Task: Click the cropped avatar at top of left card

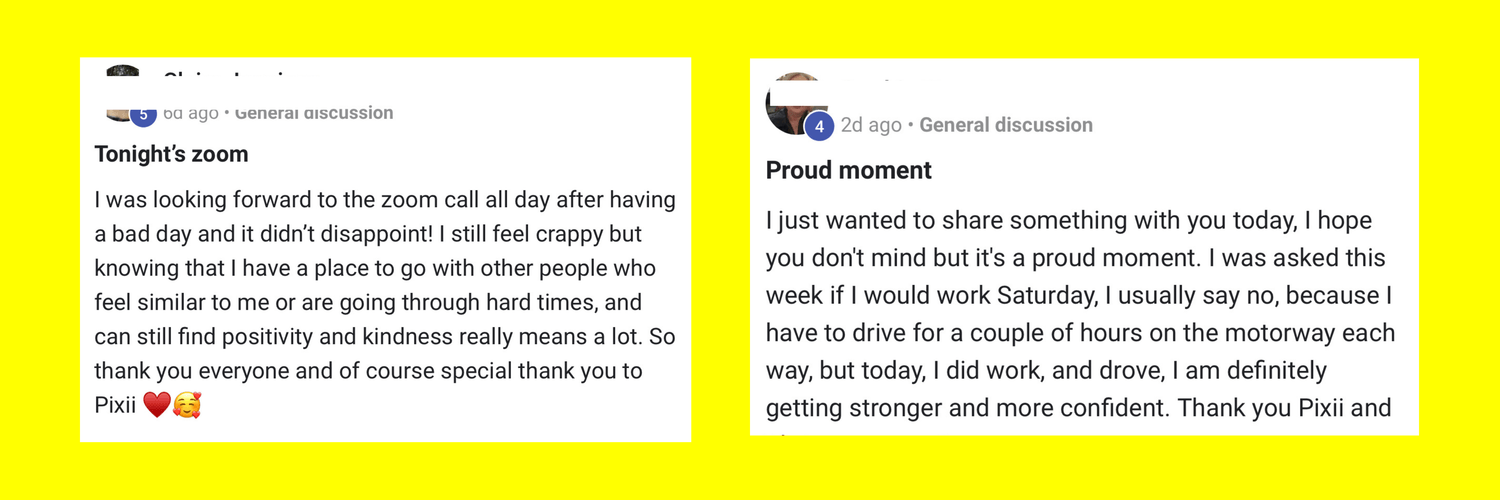Action: pyautogui.click(x=123, y=70)
